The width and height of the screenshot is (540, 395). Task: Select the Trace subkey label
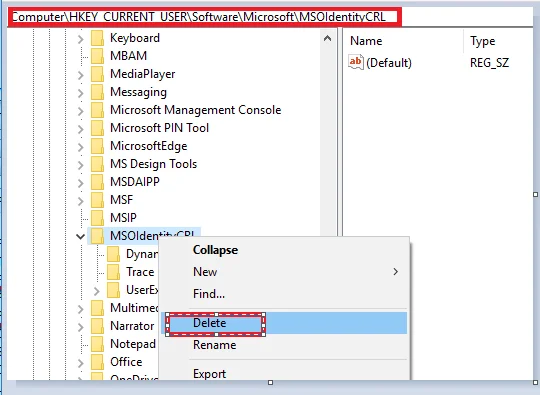coord(140,272)
